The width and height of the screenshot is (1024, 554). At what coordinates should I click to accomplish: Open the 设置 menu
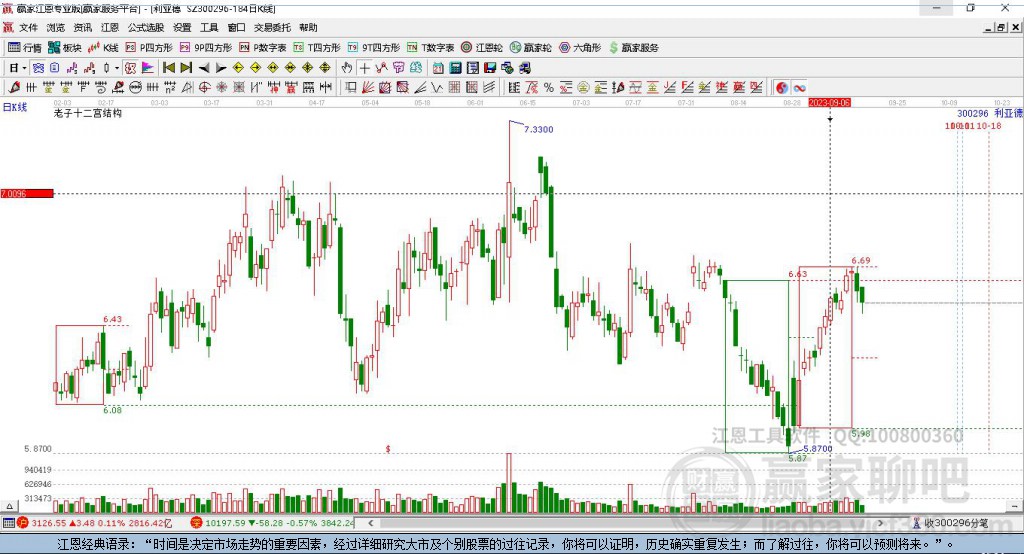pos(182,27)
